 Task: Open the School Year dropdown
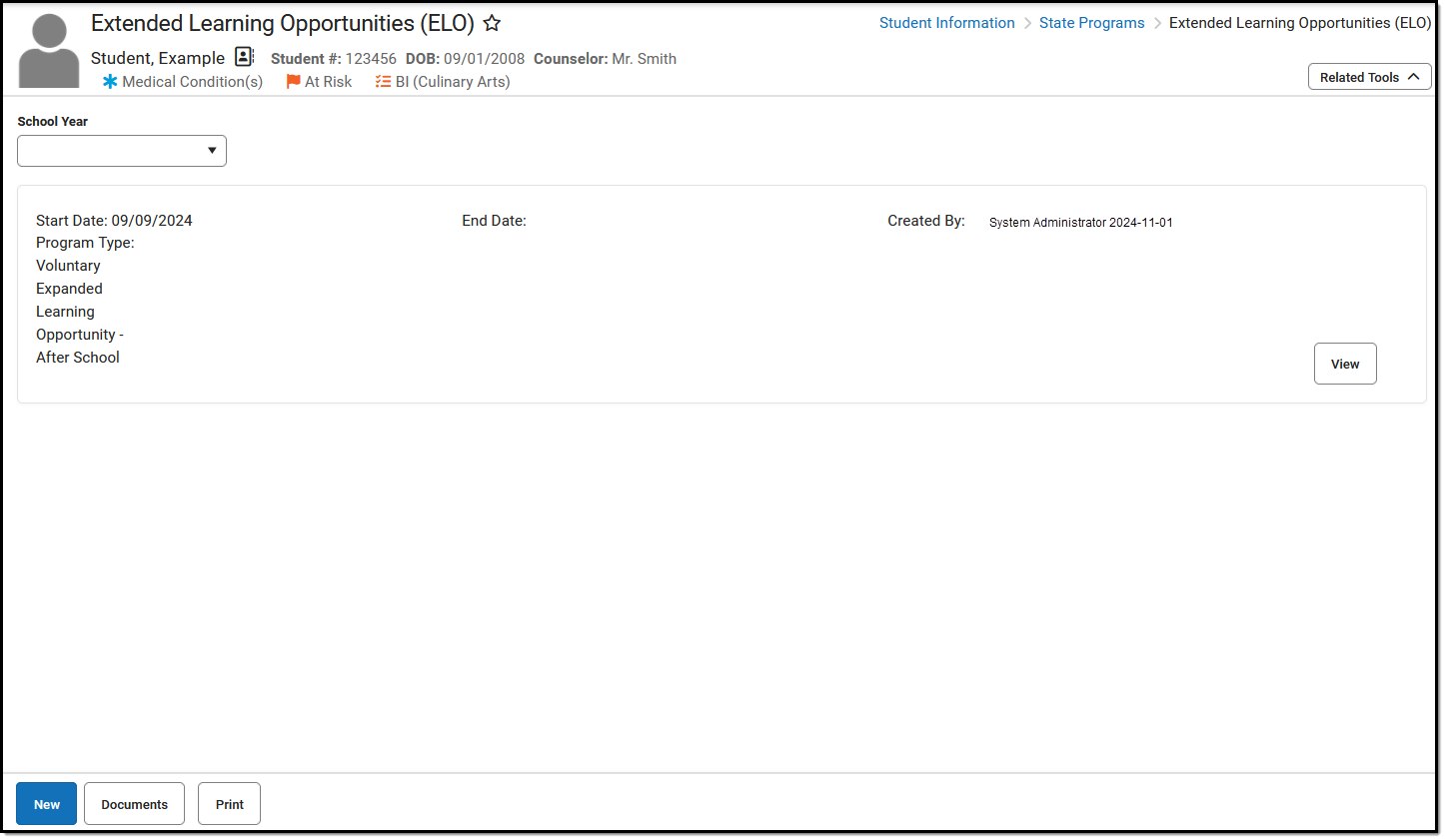[122, 151]
